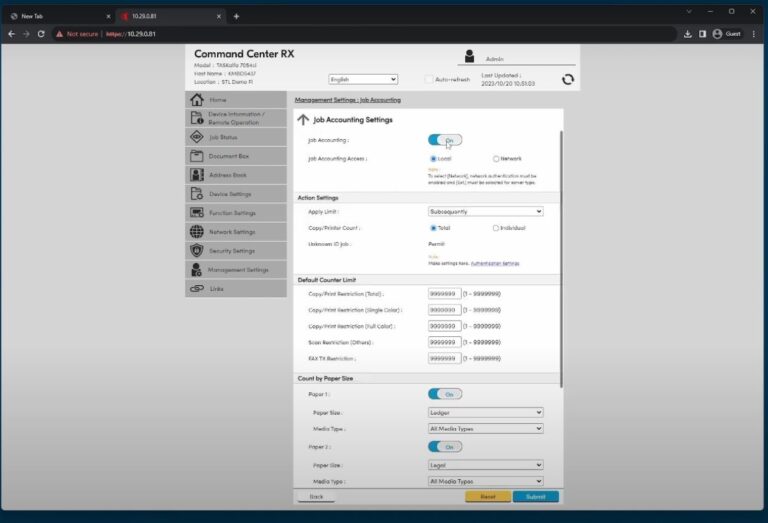Click the address bar URL
Viewport: 768px width, 523px height.
(x=131, y=34)
